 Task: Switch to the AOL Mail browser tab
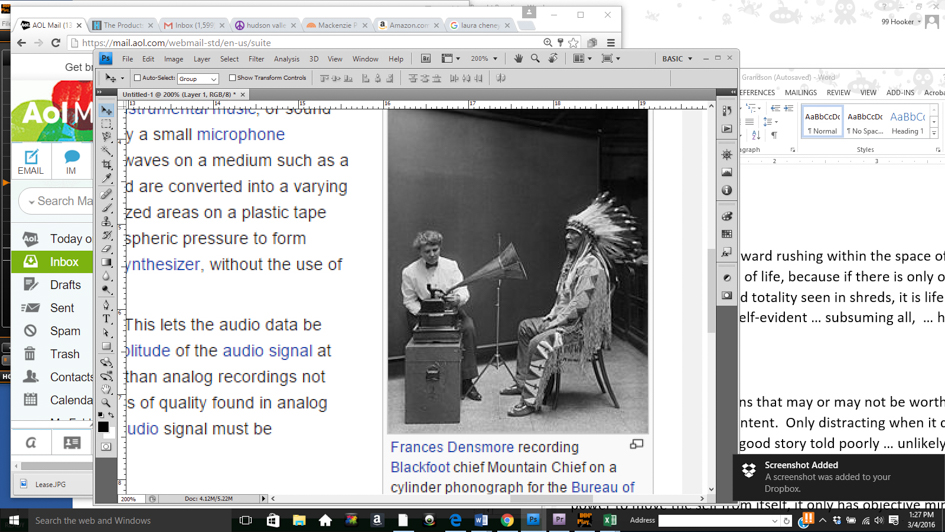coord(51,25)
